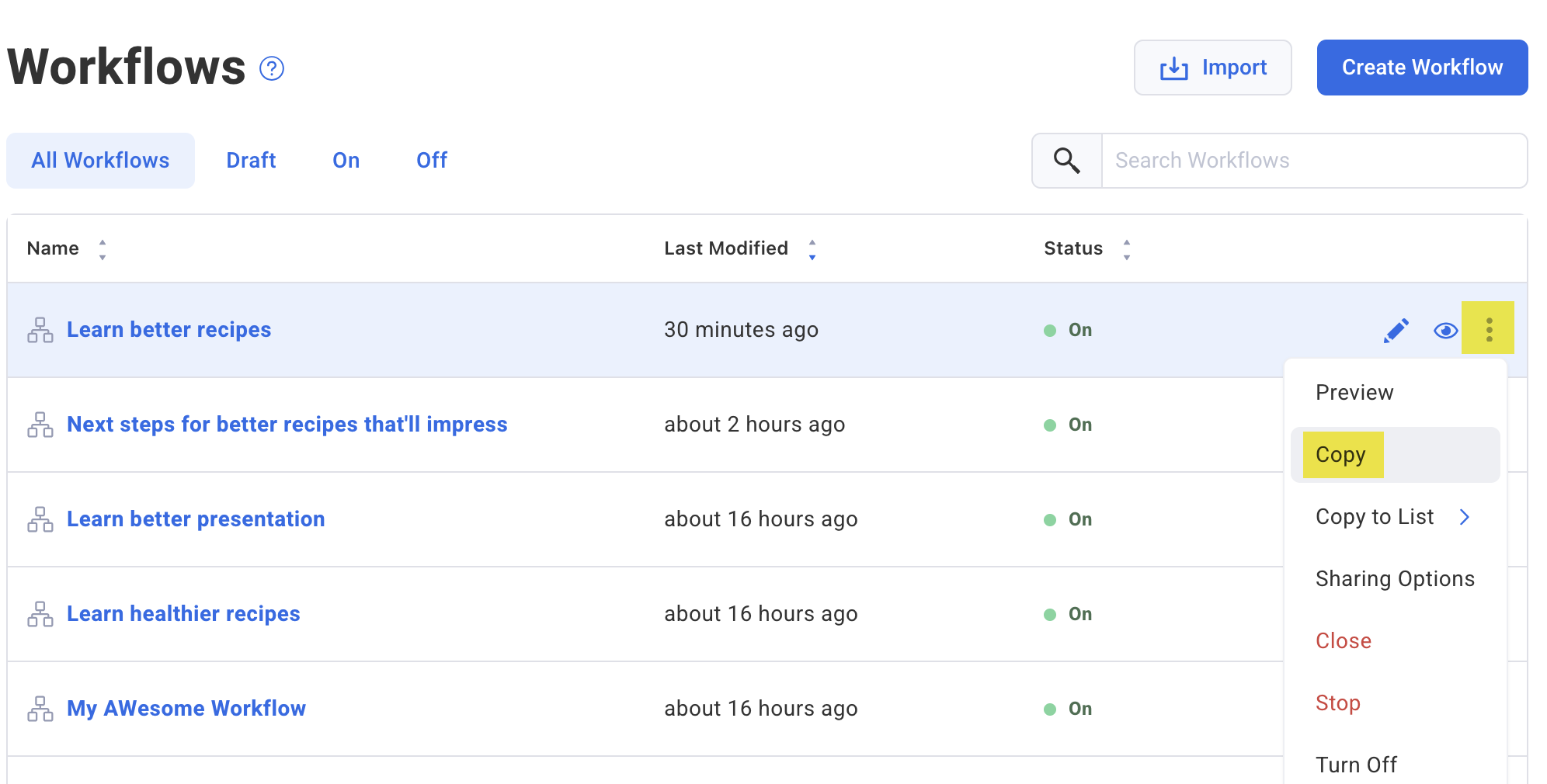
Task: Click the workflow icon beside Learn better presentation
Action: (x=40, y=519)
